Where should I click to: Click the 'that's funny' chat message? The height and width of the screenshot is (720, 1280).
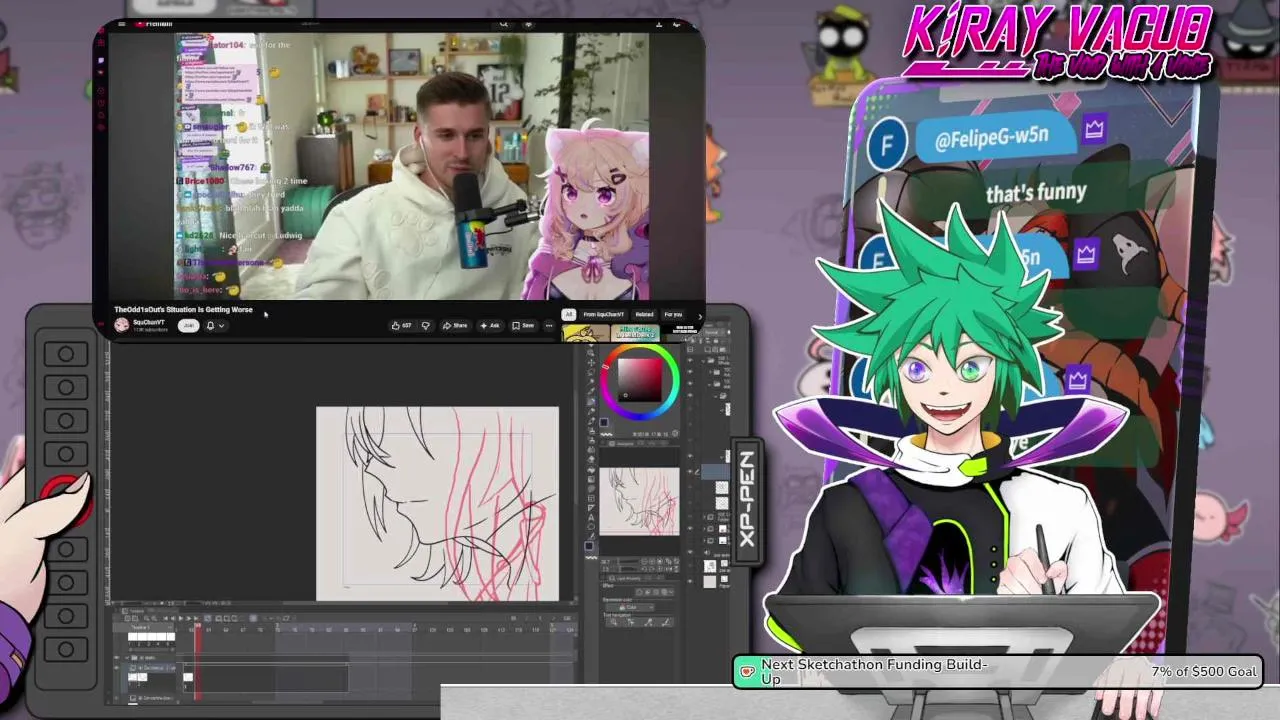tap(1035, 192)
